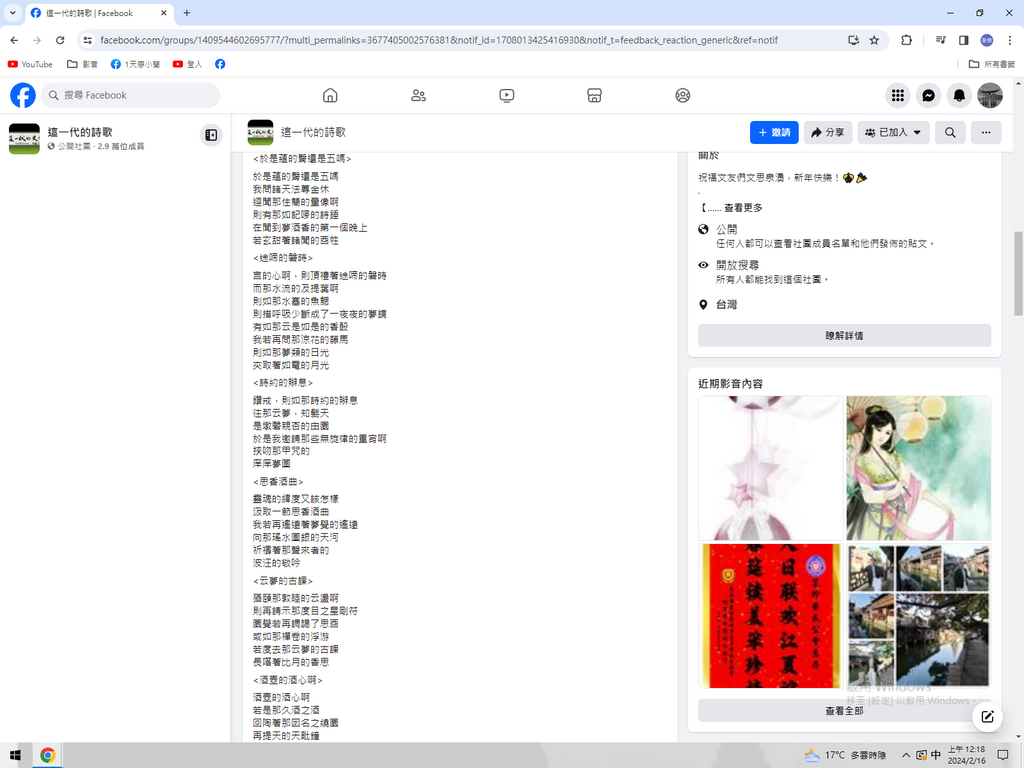Search within group using magnifier icon
Image resolution: width=1024 pixels, height=768 pixels.
pyautogui.click(x=950, y=132)
